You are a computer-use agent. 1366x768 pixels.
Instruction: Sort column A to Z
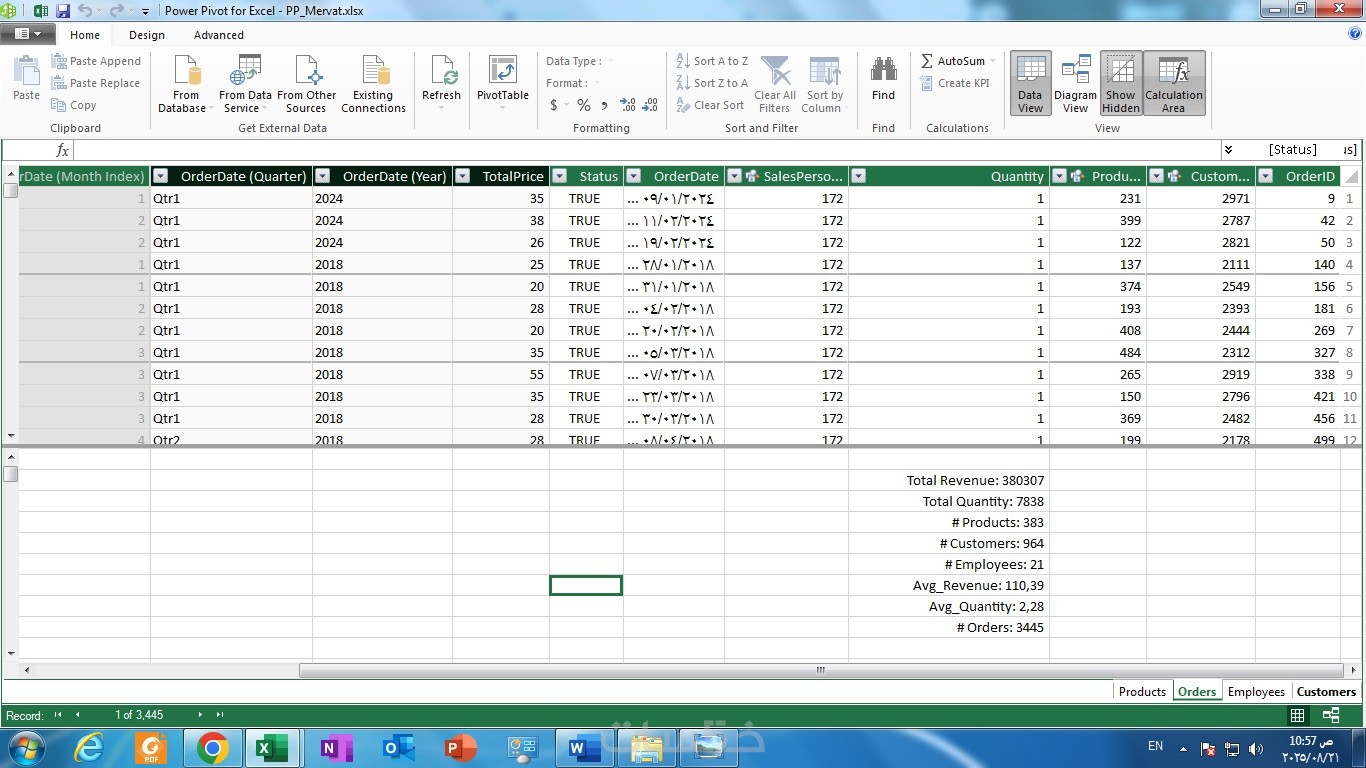pos(712,61)
